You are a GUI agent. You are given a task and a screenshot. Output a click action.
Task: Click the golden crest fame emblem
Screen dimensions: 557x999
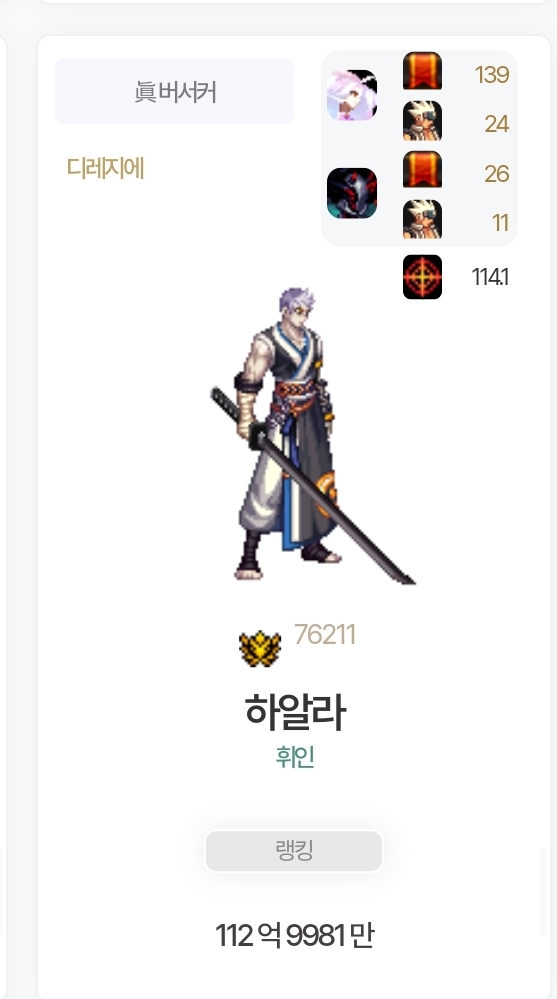point(260,649)
